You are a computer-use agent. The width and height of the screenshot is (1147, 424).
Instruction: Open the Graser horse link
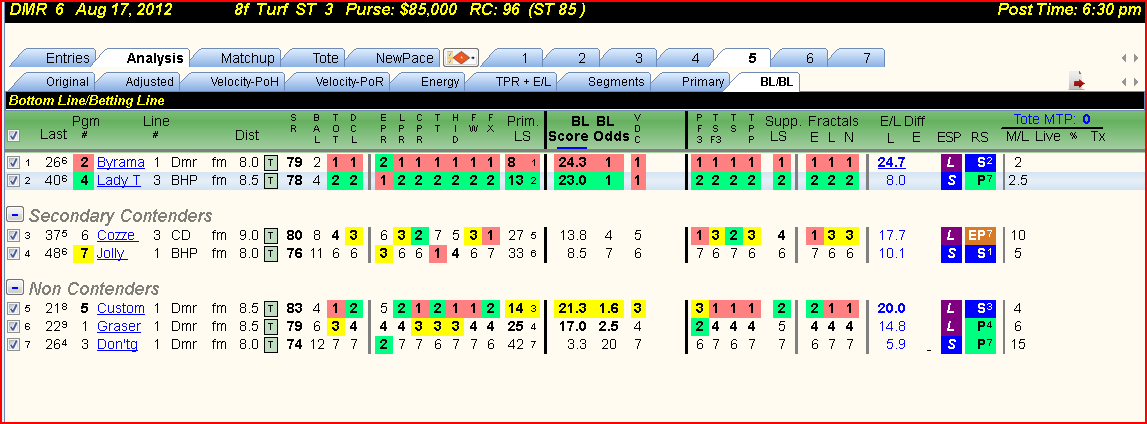[x=119, y=326]
